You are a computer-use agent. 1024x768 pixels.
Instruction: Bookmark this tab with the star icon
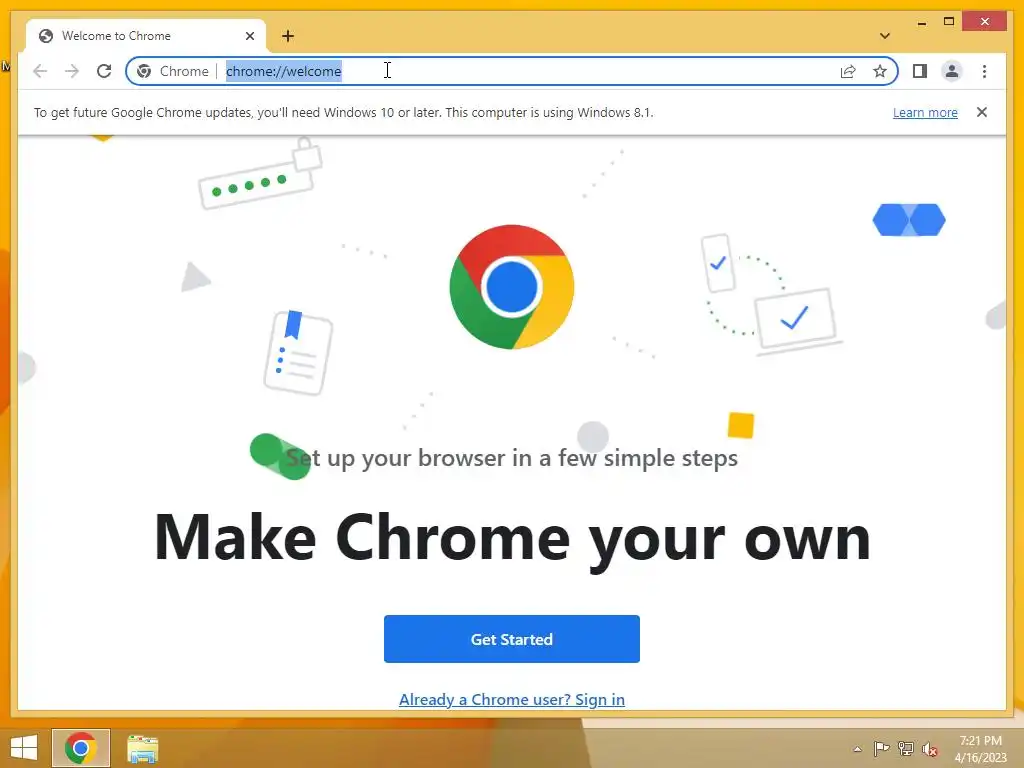coord(880,71)
